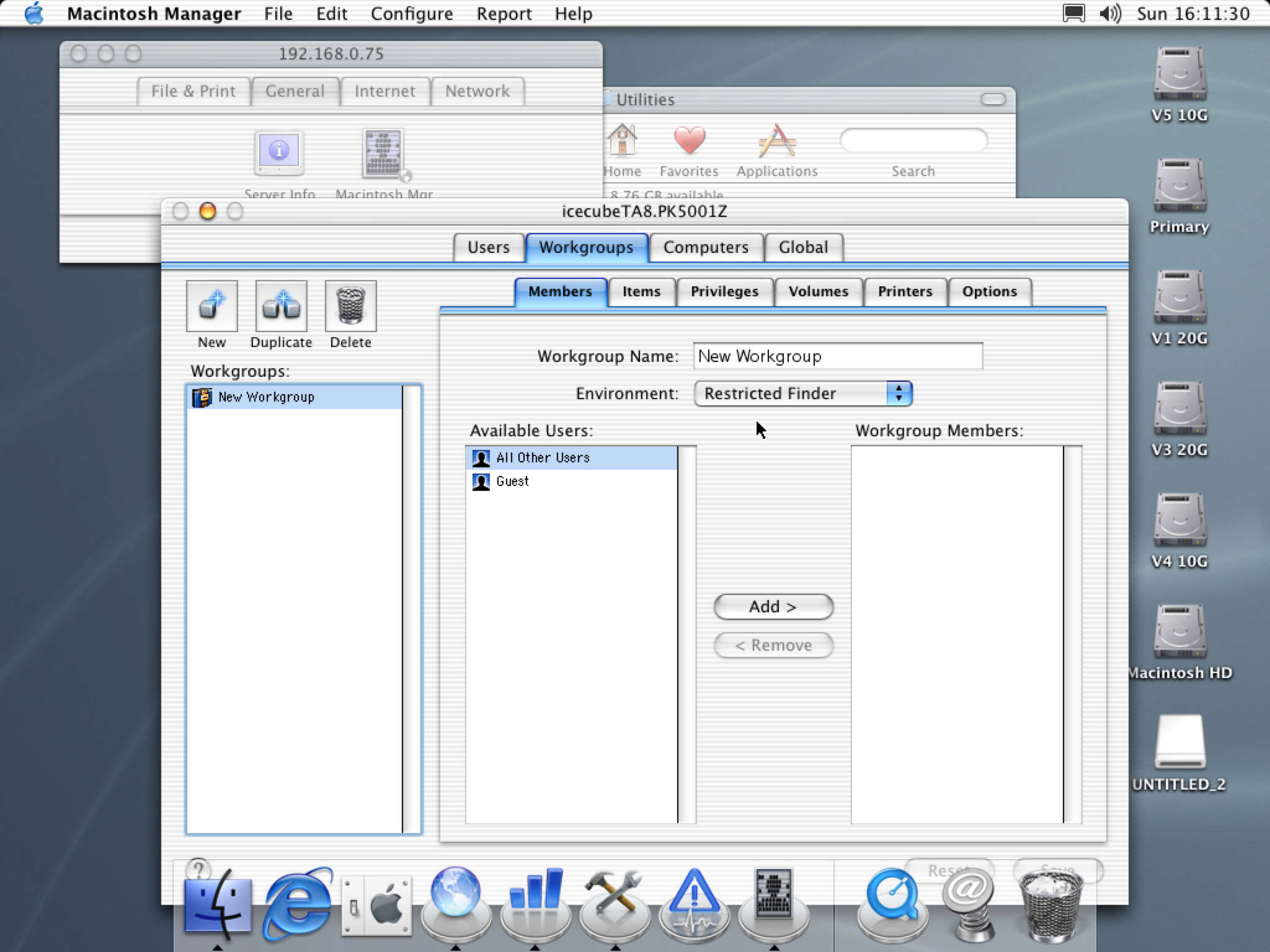Viewport: 1270px width, 952px height.
Task: Open the Trash in the Dock
Action: click(1051, 905)
